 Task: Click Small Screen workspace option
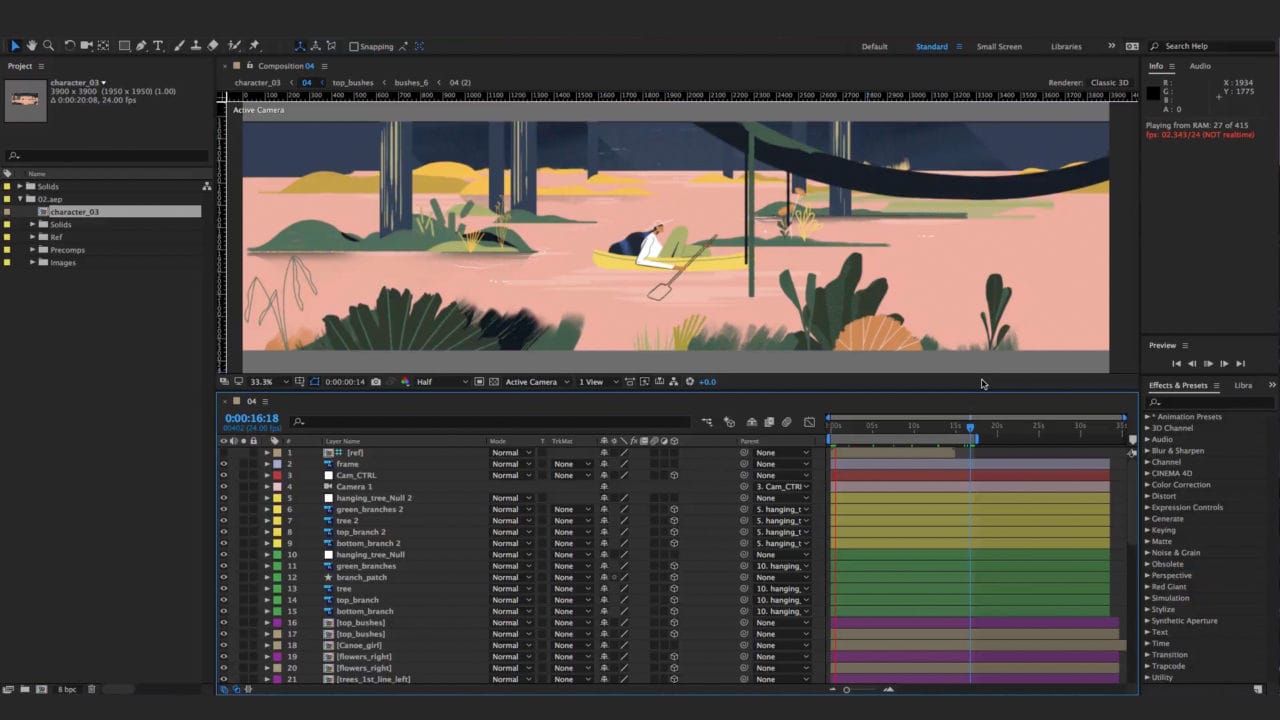[x=999, y=46]
